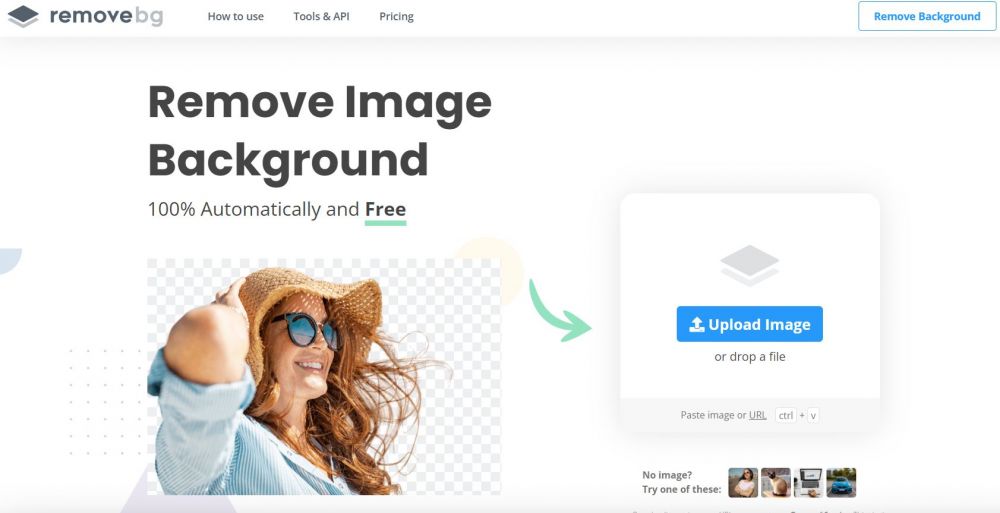Click the green curved arrow graphic

558,310
